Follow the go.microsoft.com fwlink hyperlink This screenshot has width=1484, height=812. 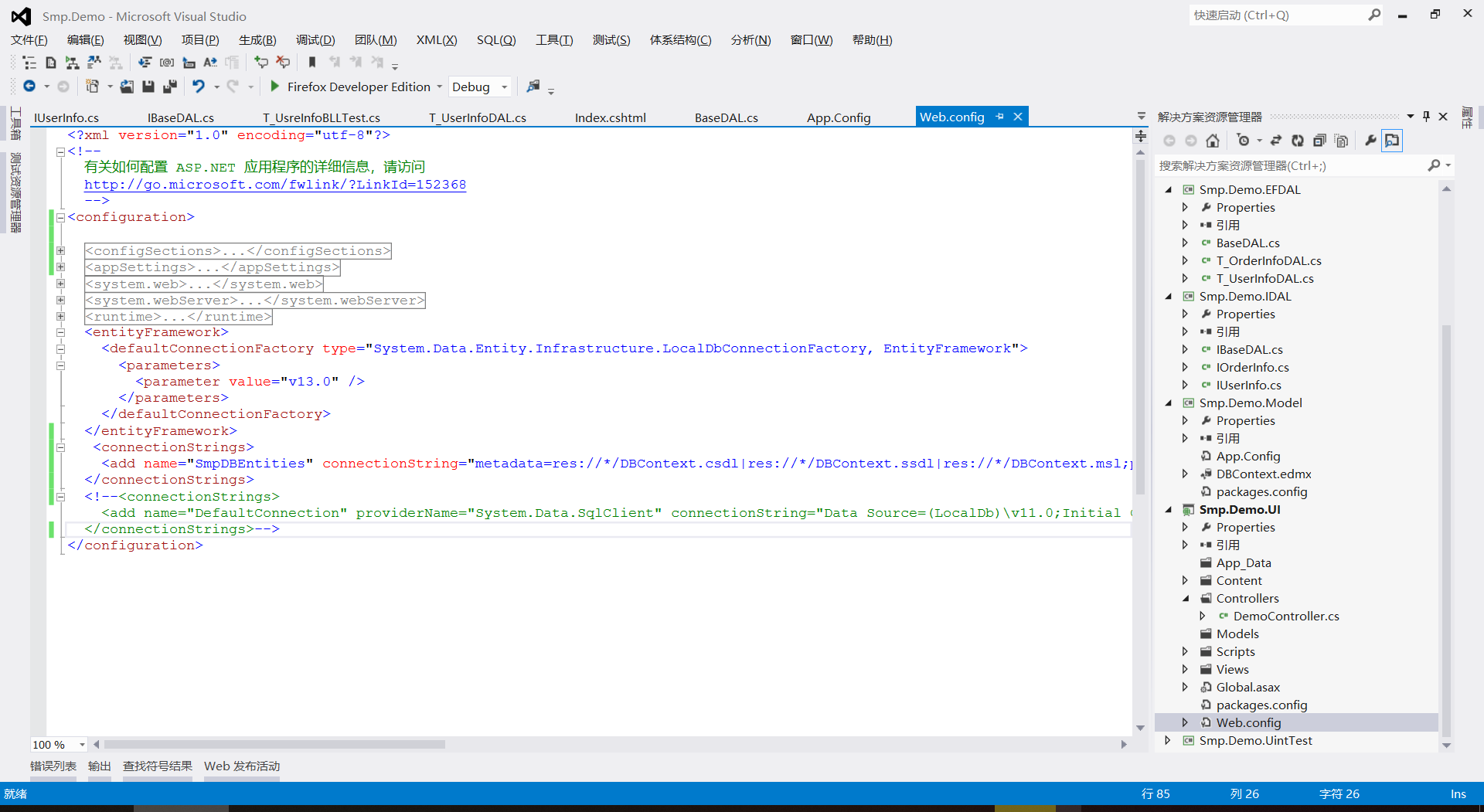point(275,184)
